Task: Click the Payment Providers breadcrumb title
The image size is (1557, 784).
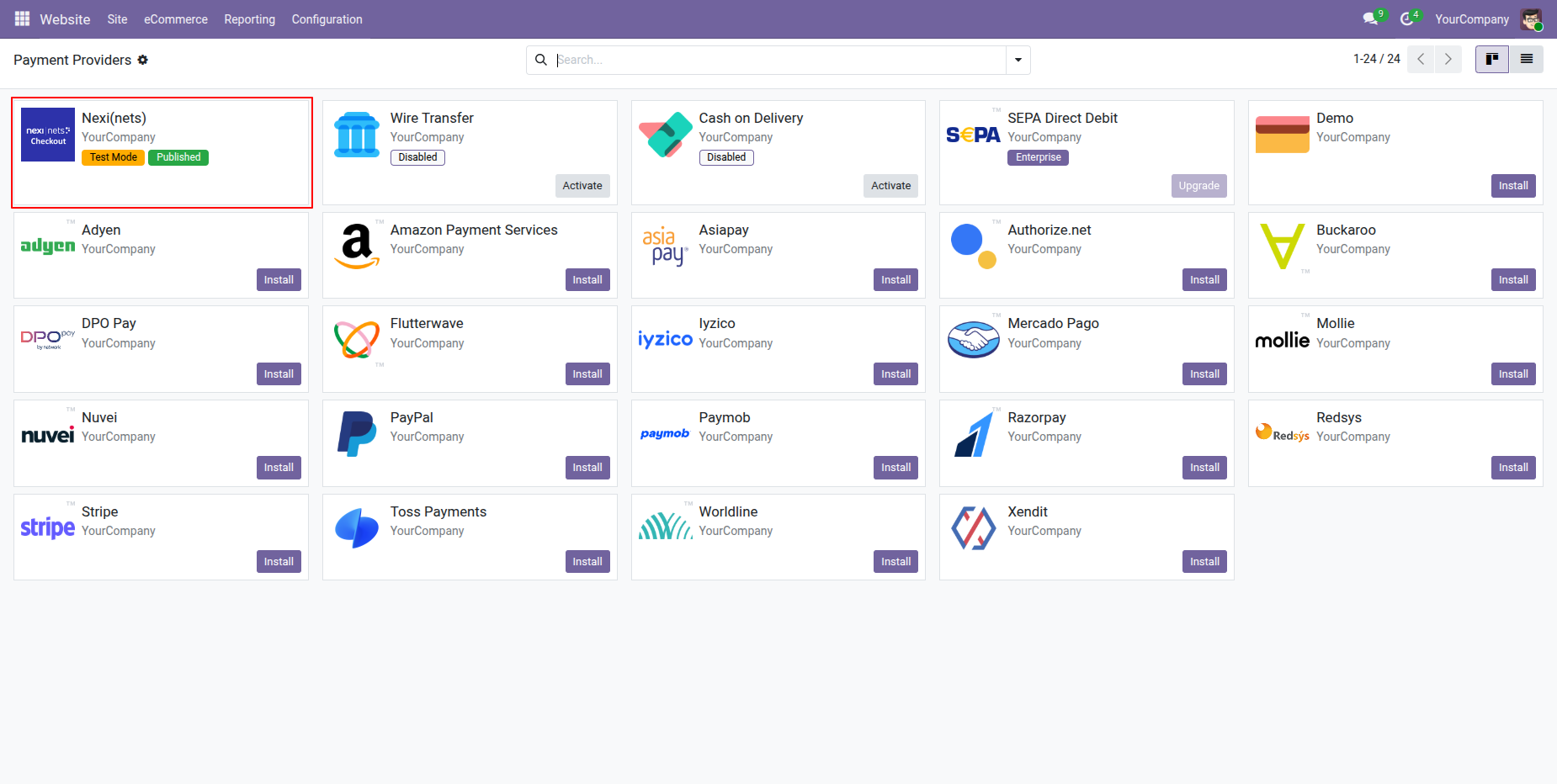Action: click(x=72, y=60)
